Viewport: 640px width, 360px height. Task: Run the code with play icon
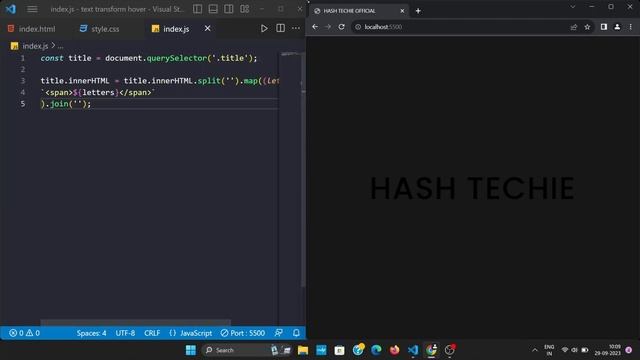(264, 29)
